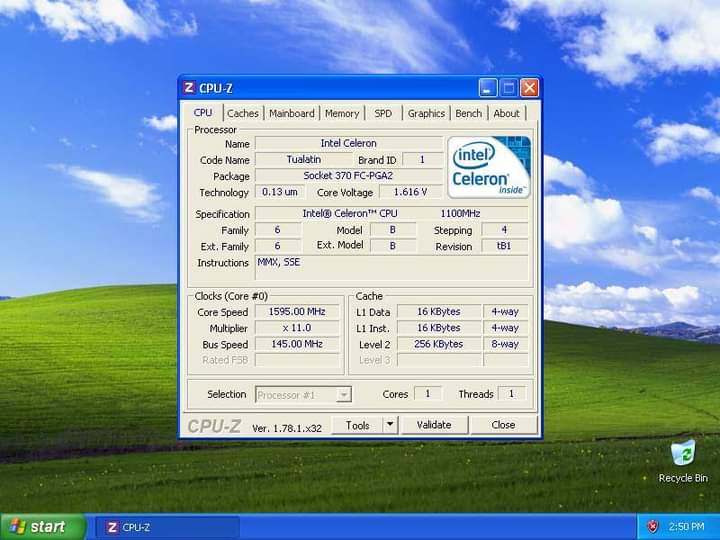Switch to the Mainboard tab
Viewport: 720px width, 540px height.
tap(291, 114)
